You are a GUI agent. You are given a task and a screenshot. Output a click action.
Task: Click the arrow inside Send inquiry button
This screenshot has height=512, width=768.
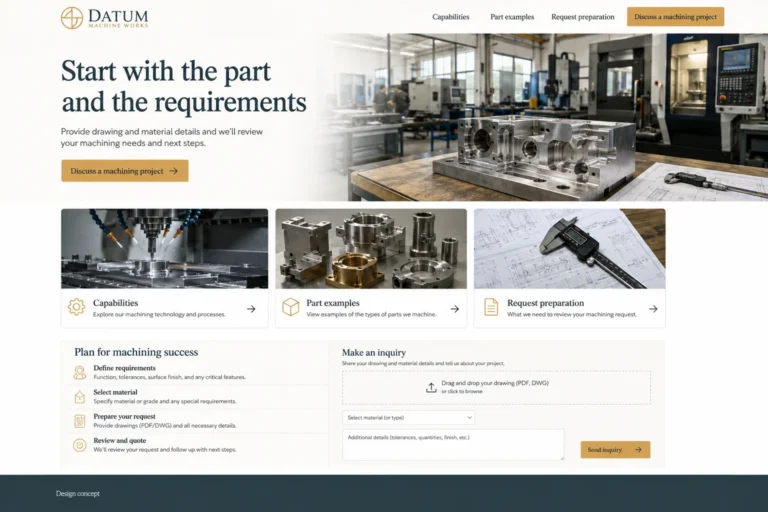tap(638, 450)
